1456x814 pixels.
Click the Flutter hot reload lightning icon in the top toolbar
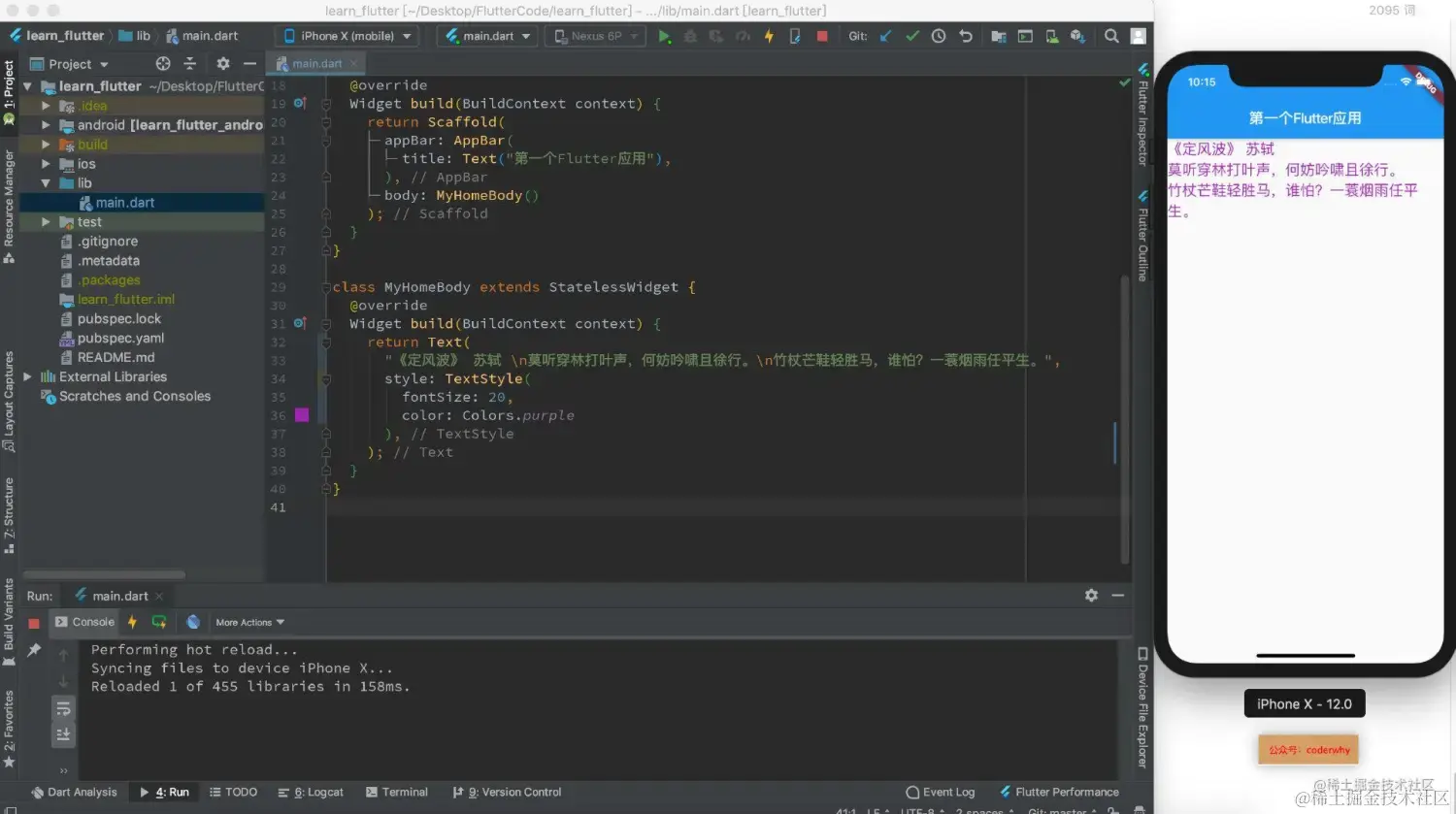coord(769,36)
